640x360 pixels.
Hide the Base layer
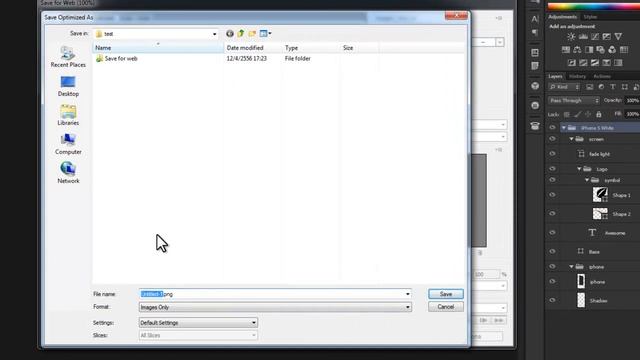click(x=552, y=251)
